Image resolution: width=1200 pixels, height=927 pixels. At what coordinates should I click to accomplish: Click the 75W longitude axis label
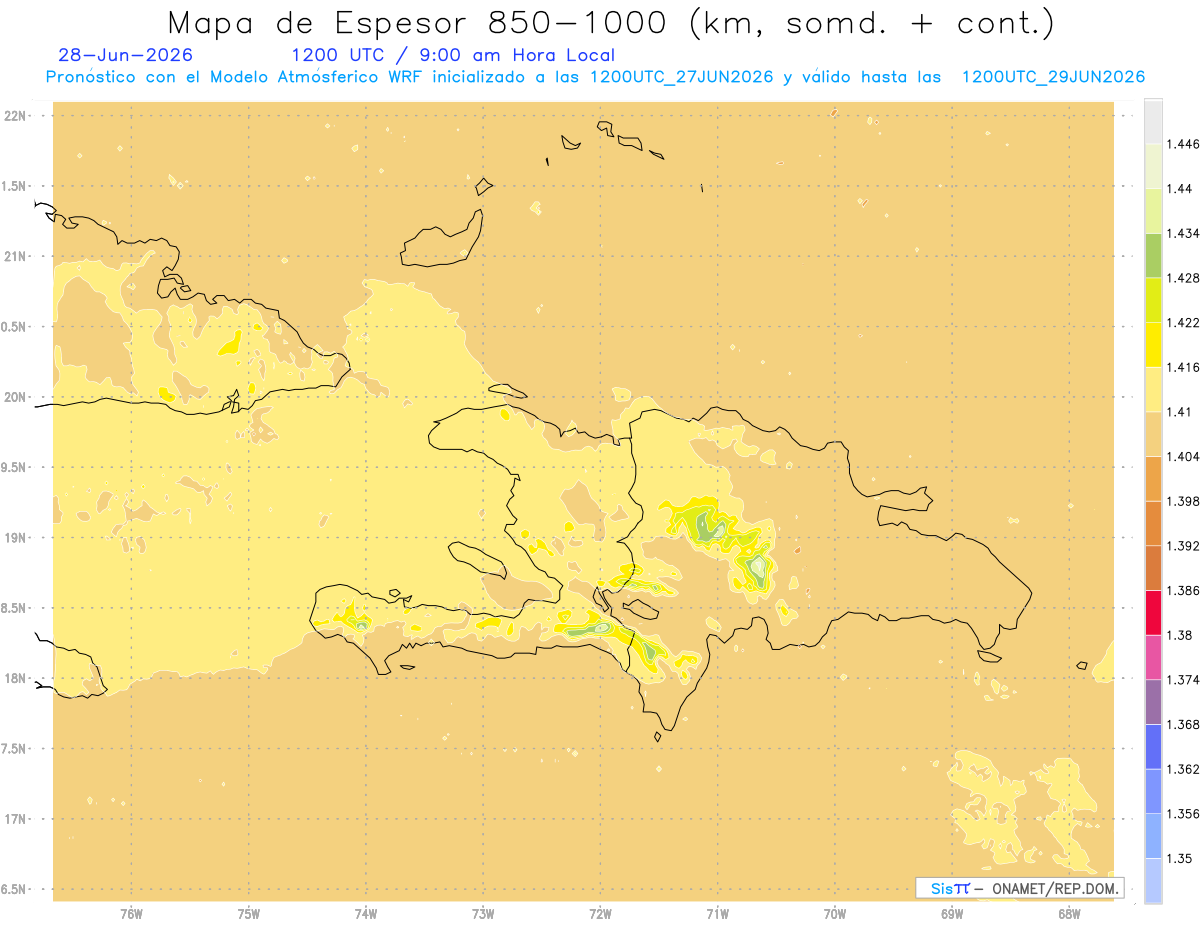tap(249, 913)
